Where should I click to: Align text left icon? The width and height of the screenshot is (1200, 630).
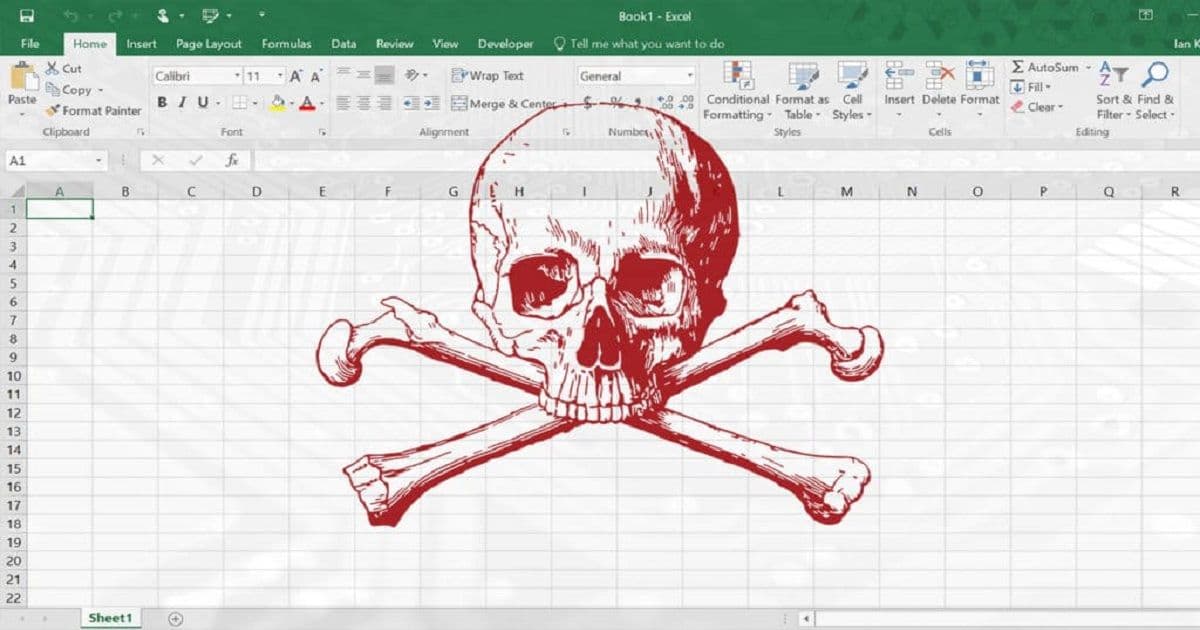(x=343, y=103)
